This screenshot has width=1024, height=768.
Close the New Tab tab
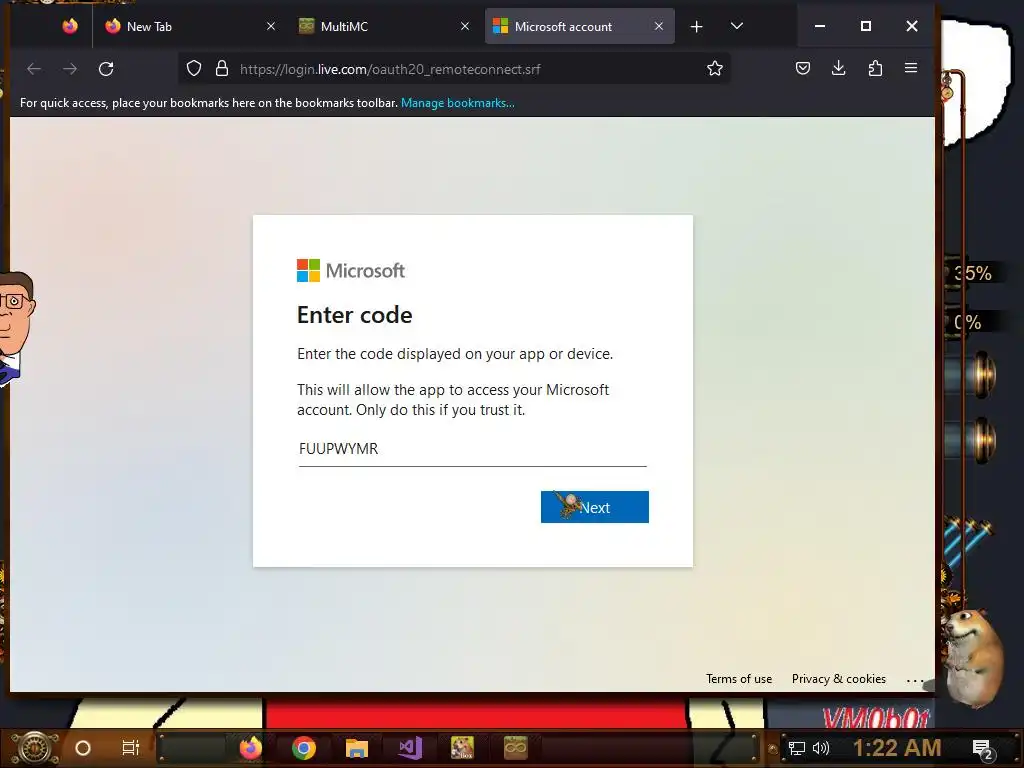(271, 26)
